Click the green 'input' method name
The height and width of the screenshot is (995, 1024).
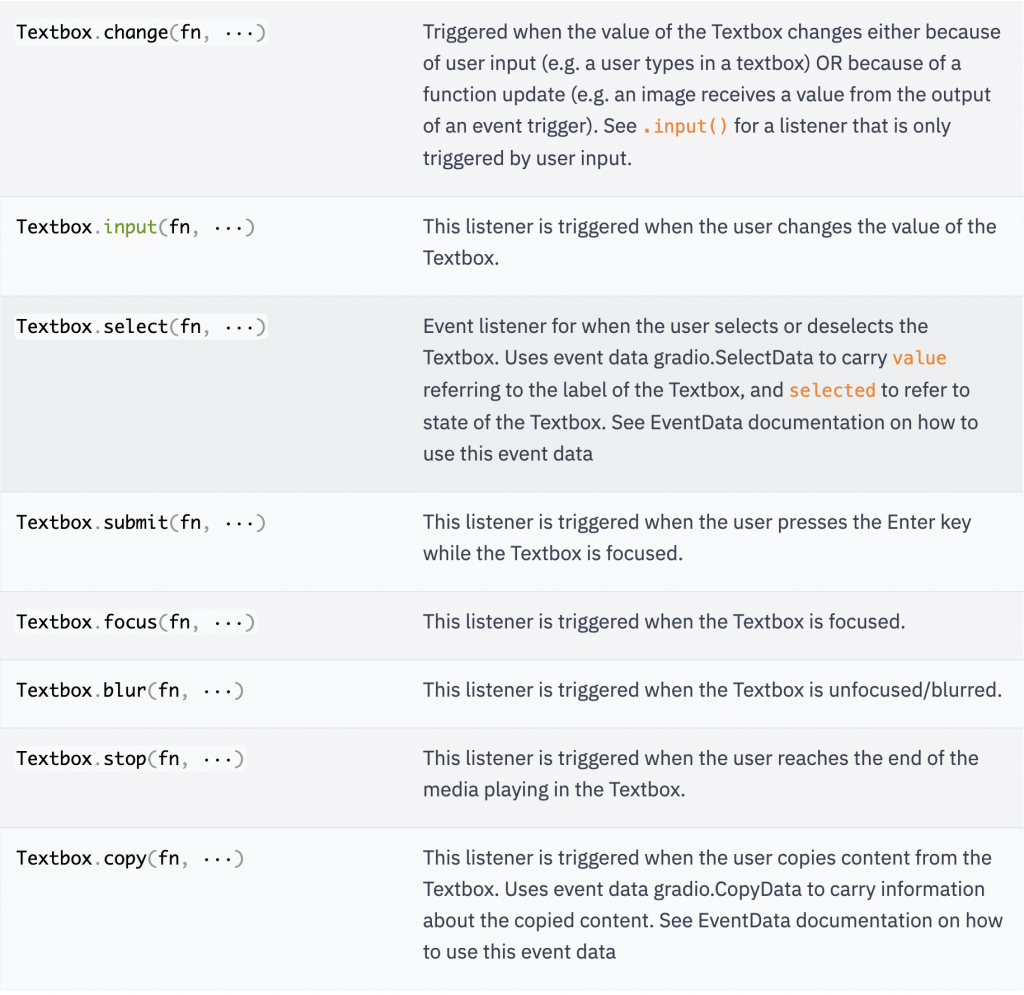pos(130,227)
